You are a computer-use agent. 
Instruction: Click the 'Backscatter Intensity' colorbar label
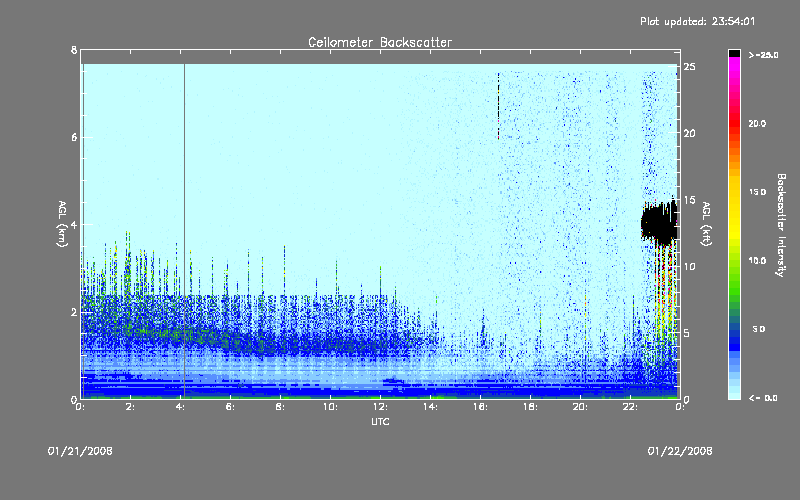click(x=781, y=225)
